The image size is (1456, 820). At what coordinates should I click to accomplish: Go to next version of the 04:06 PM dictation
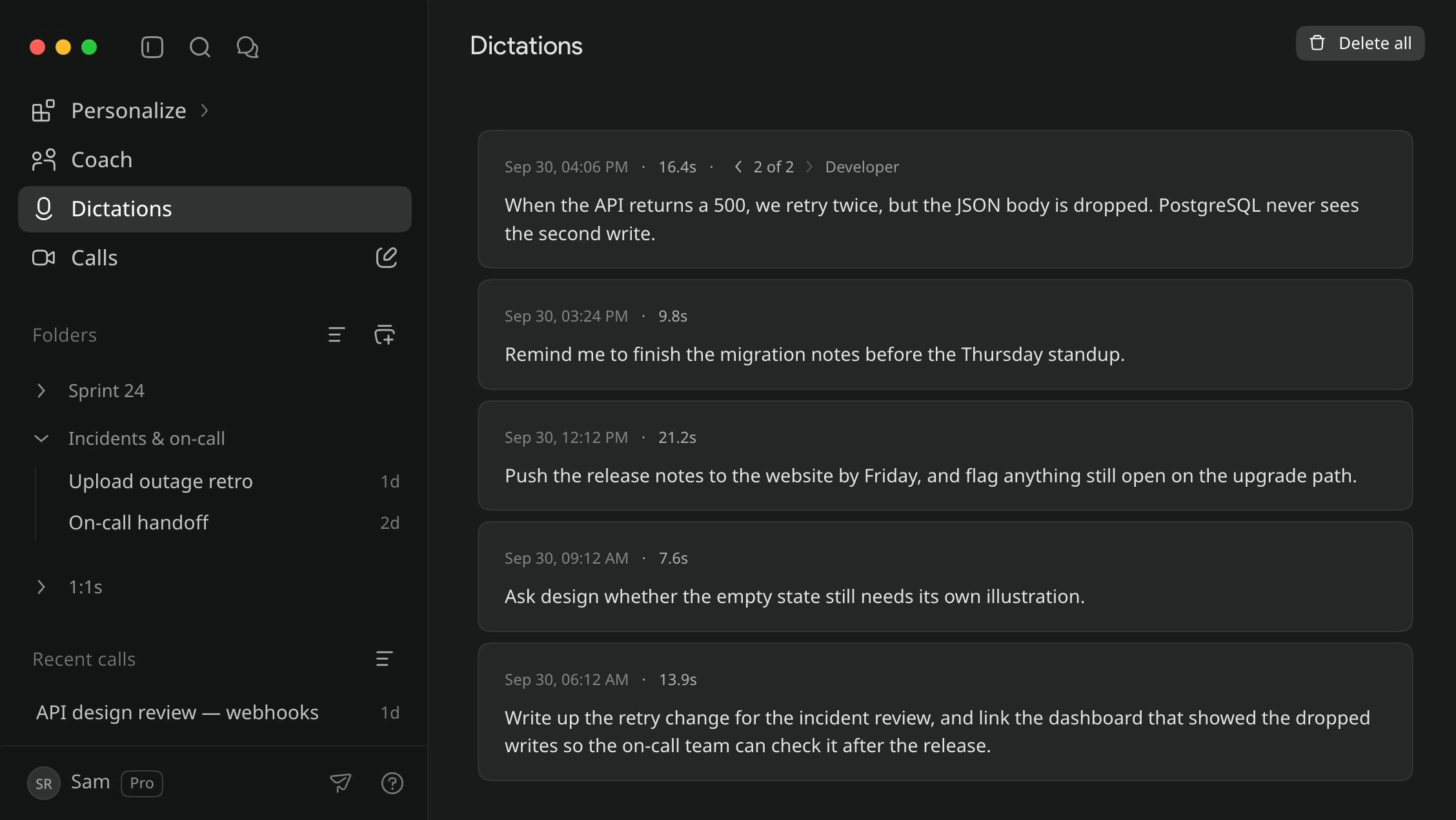tap(809, 167)
